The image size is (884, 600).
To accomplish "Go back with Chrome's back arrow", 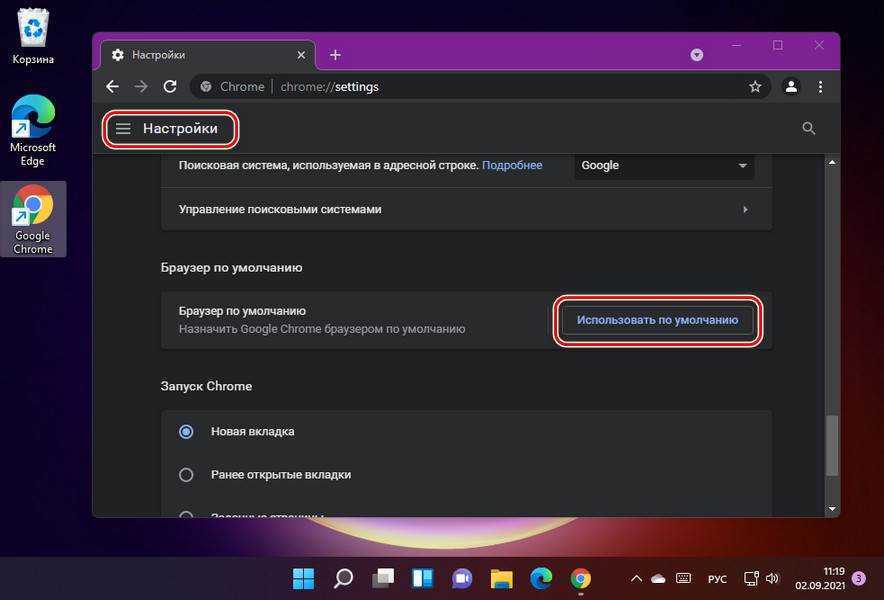I will pyautogui.click(x=113, y=87).
